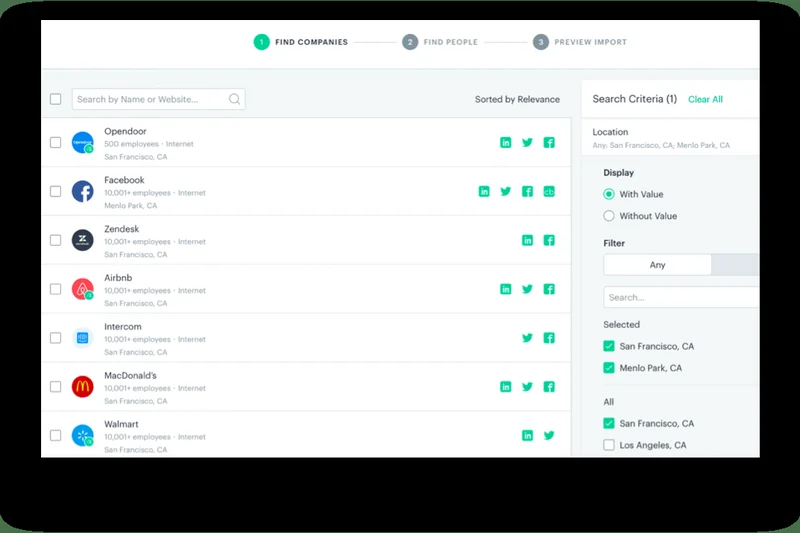Open Airbnb's Facebook icon
This screenshot has width=800, height=533.
(549, 289)
